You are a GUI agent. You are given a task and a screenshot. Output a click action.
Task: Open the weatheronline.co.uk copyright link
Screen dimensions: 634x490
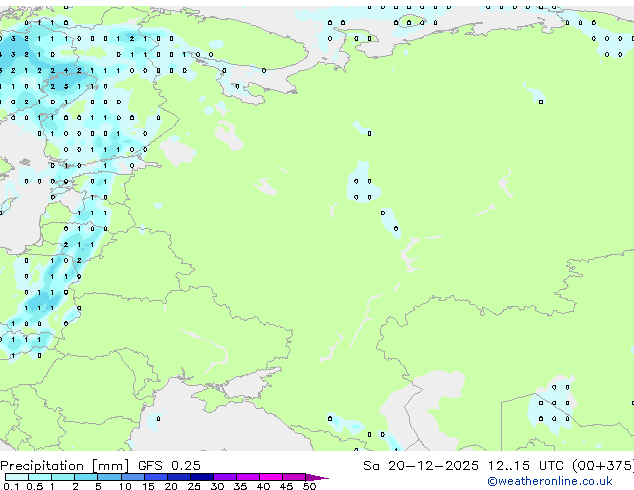point(550,481)
